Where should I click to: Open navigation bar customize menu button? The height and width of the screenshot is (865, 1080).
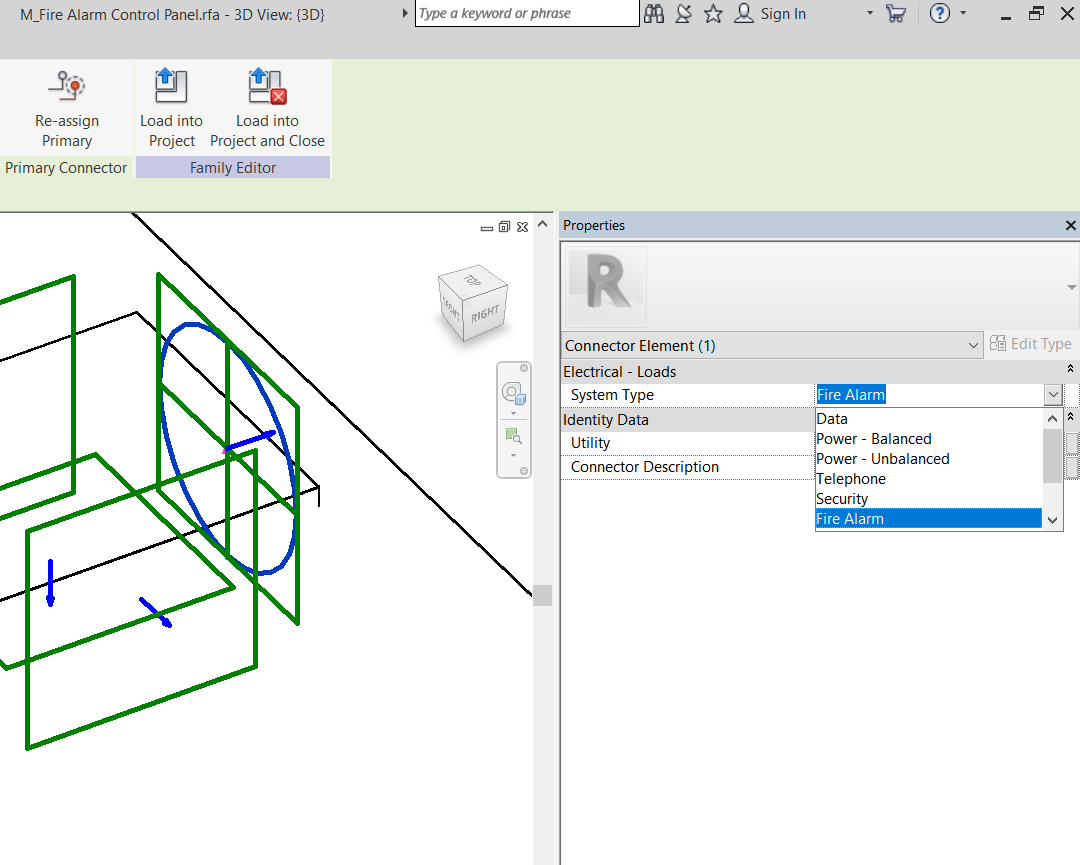point(524,471)
